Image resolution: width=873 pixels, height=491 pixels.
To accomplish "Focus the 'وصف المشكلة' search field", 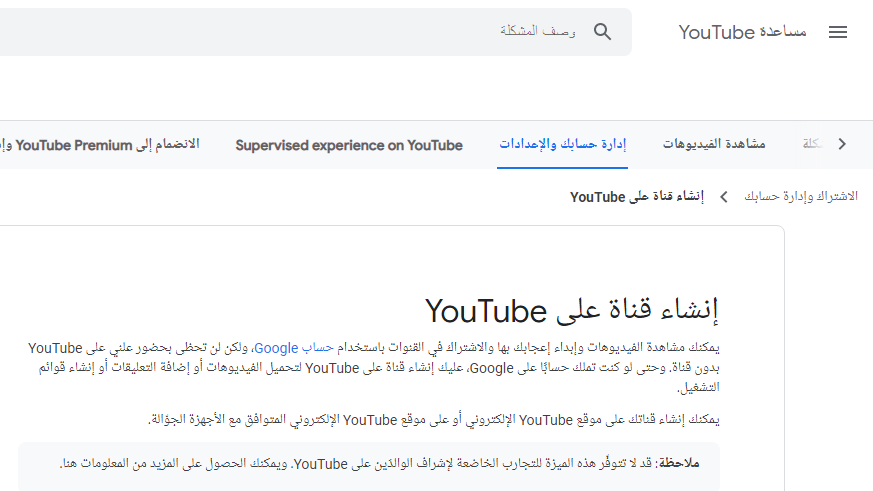I will pyautogui.click(x=316, y=32).
